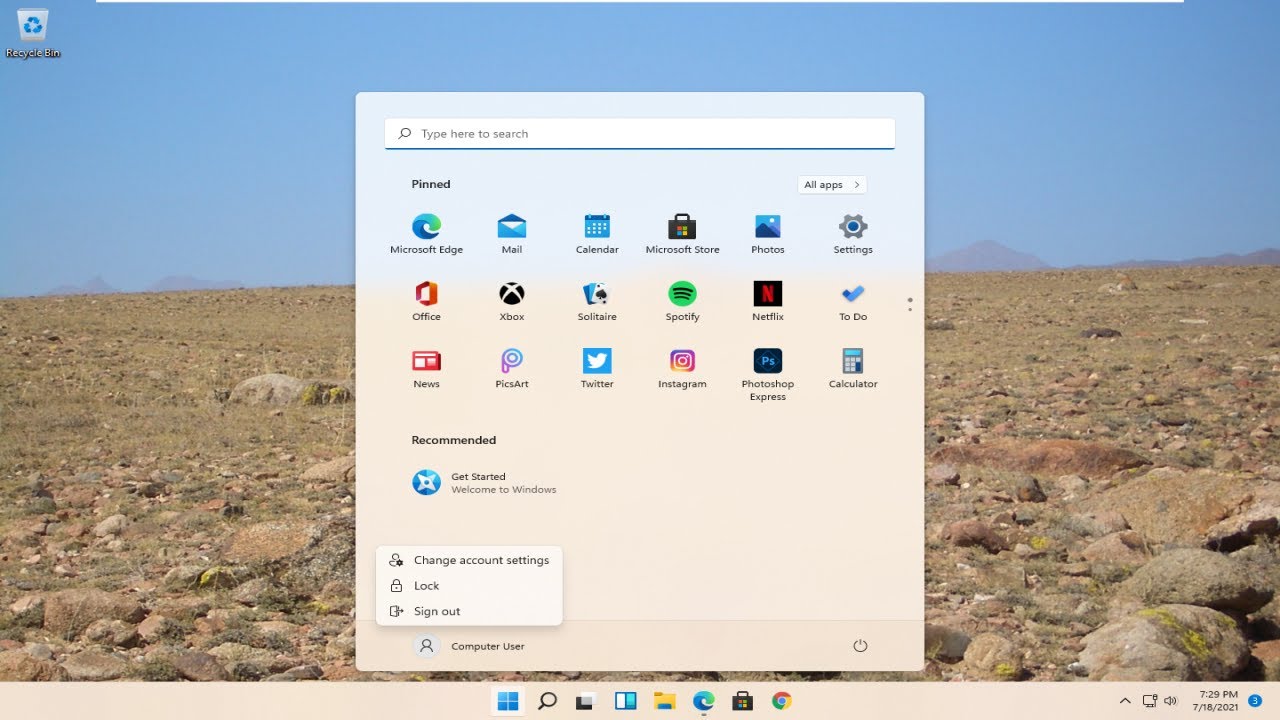
Task: Click the All apps button
Action: (x=832, y=184)
